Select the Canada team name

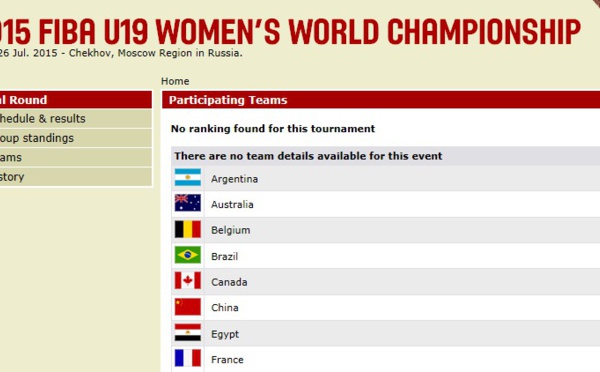[x=229, y=282]
